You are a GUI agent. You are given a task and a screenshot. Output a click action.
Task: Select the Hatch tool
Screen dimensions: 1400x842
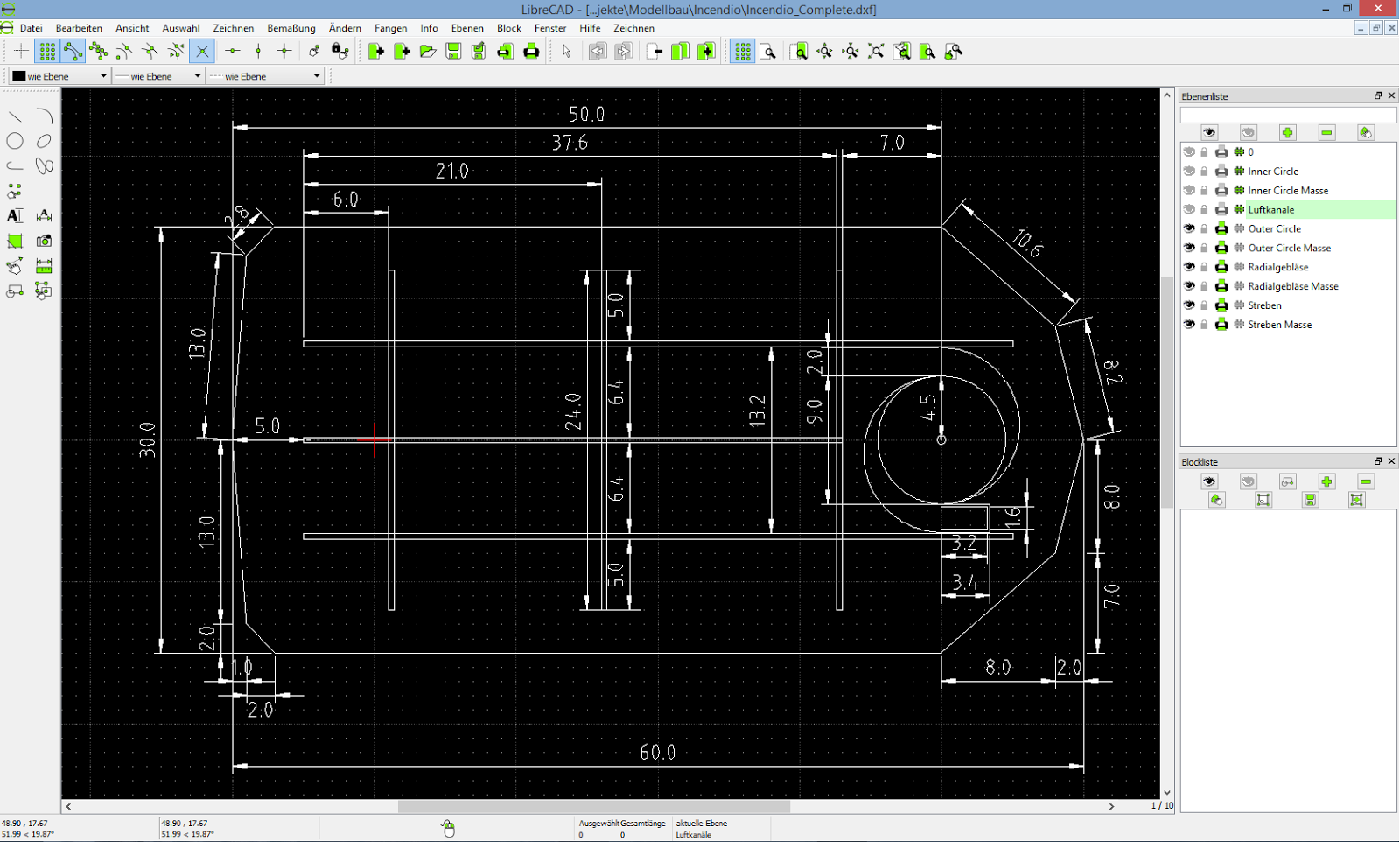[15, 241]
